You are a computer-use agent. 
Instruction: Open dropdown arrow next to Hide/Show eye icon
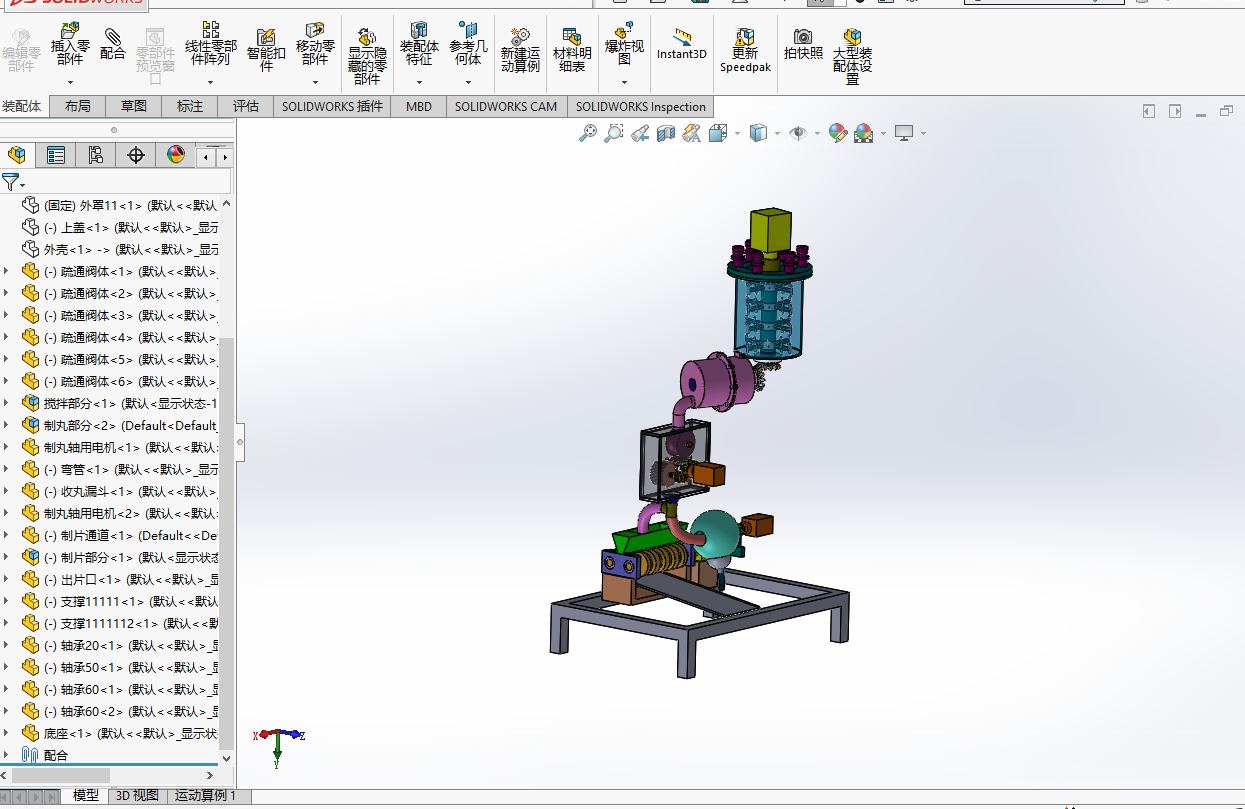coord(817,133)
